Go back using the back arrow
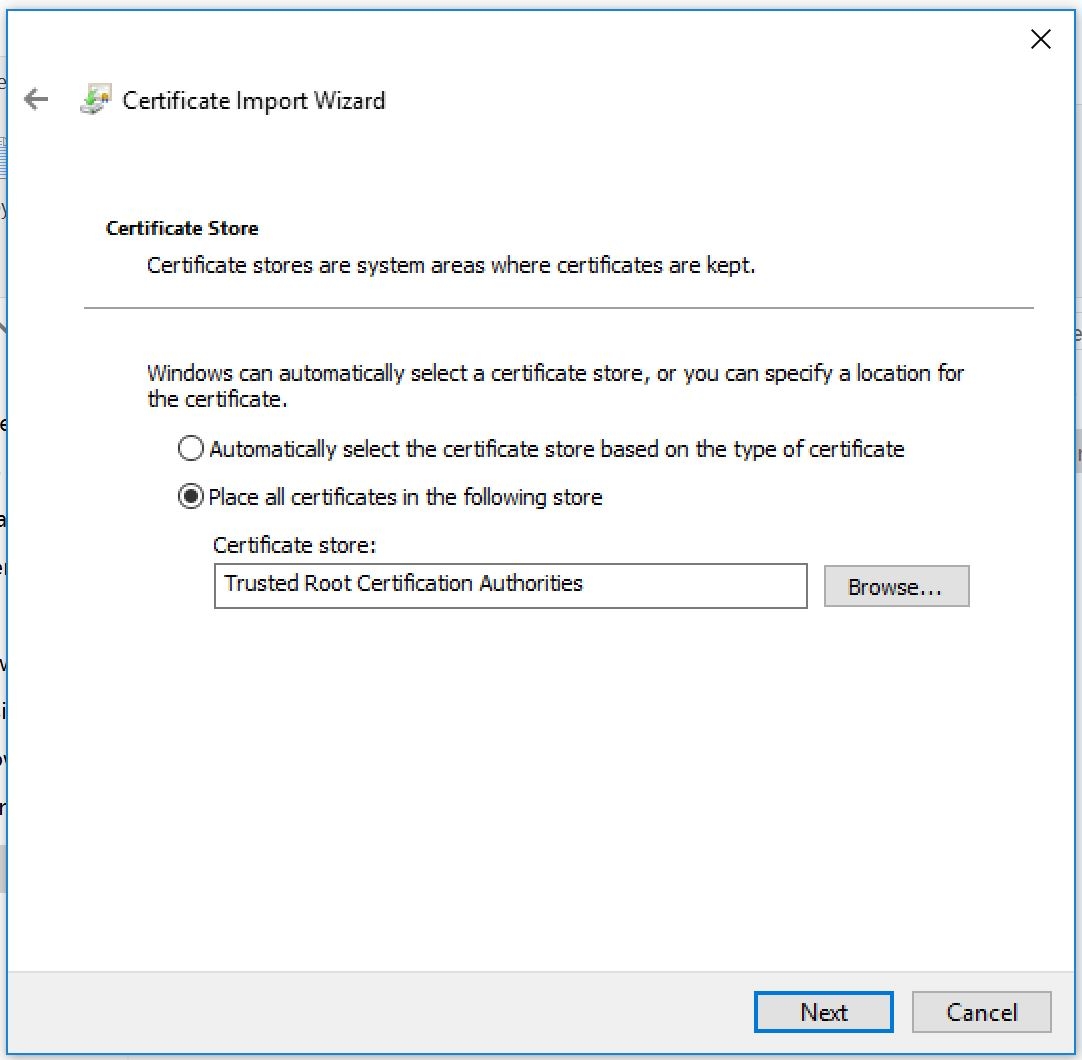 click(36, 99)
